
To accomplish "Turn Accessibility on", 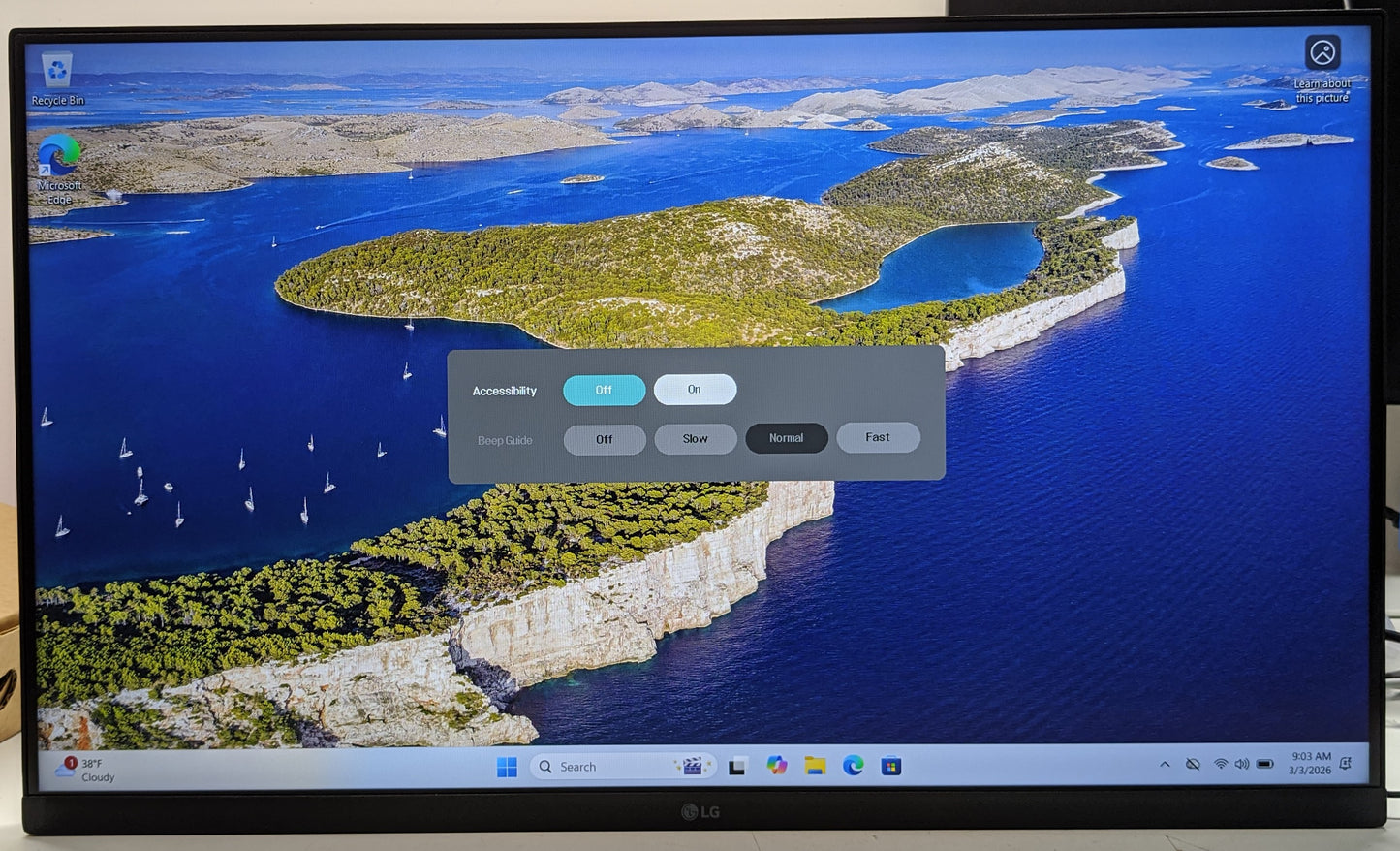I will tap(695, 390).
